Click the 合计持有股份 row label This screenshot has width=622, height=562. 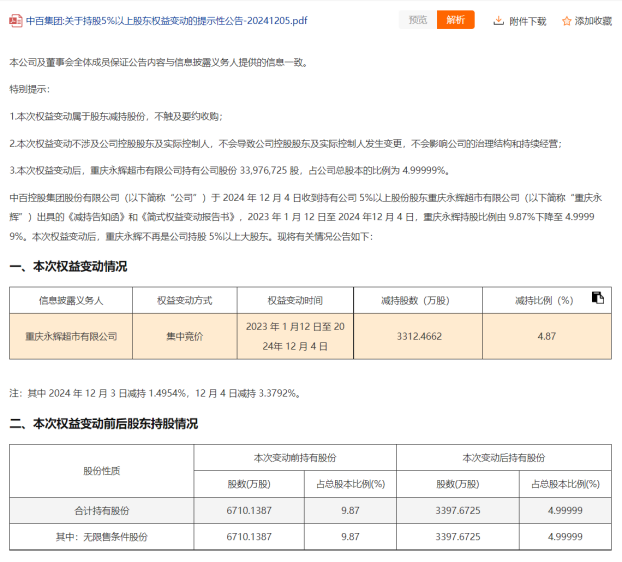[x=101, y=510]
